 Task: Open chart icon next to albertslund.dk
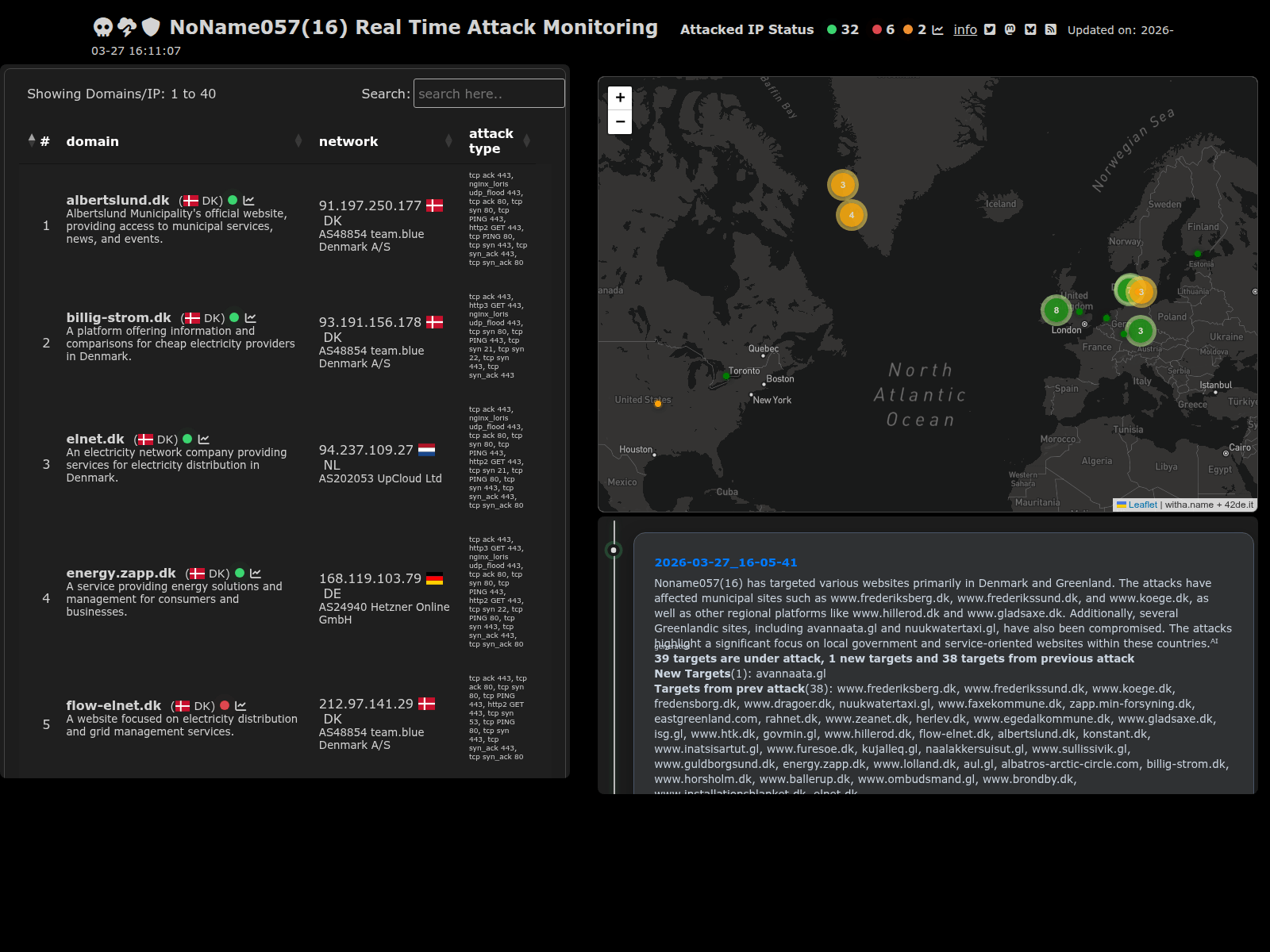pyautogui.click(x=248, y=201)
